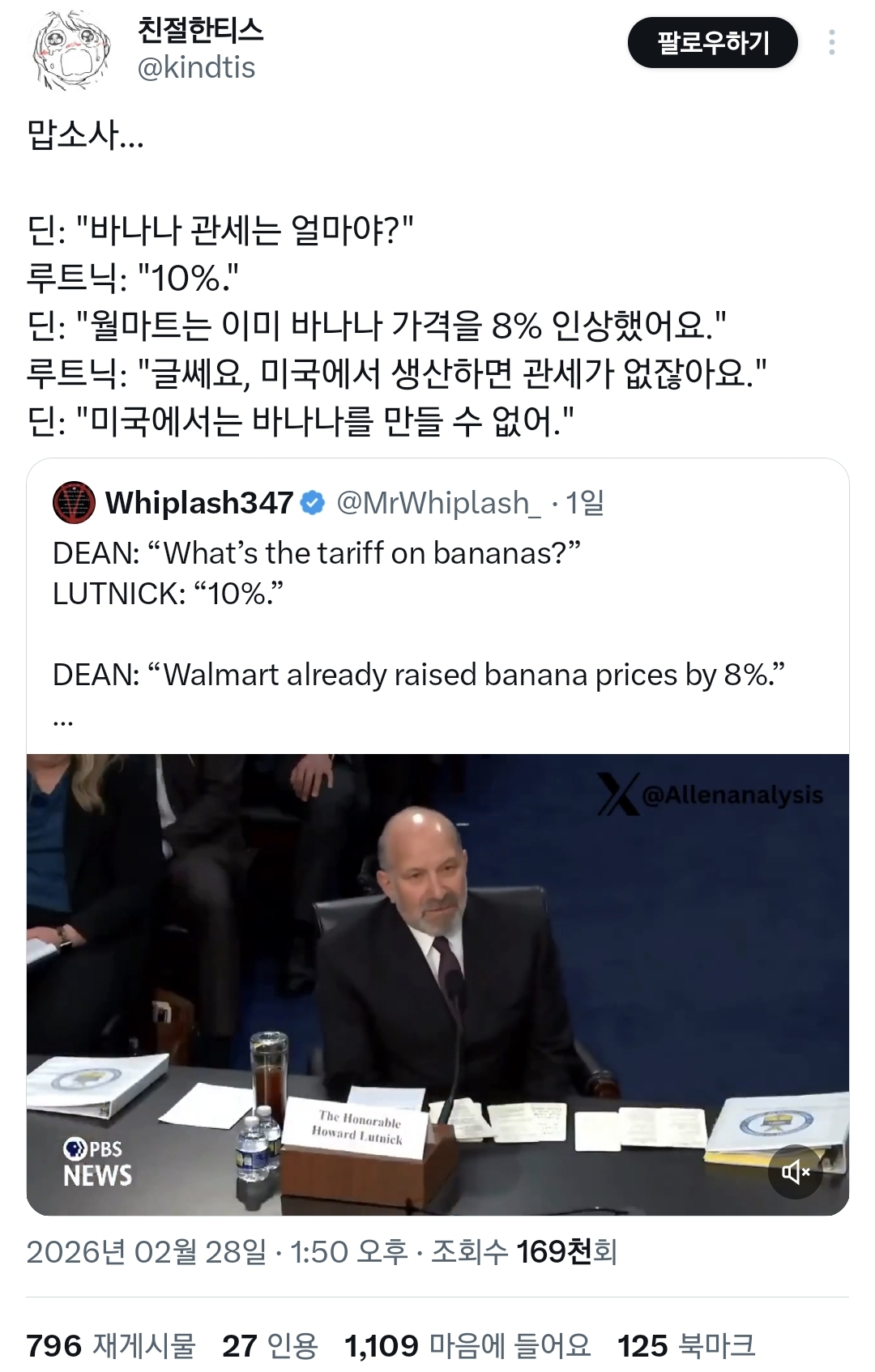
Task: Open the @kindtis handle link
Action: pos(196,68)
